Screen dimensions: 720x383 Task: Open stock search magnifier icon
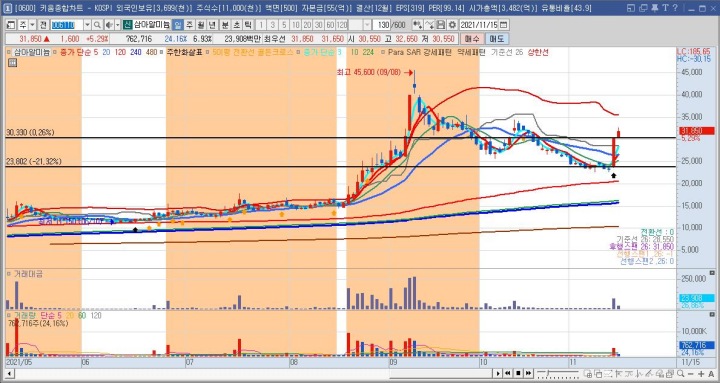pos(97,25)
